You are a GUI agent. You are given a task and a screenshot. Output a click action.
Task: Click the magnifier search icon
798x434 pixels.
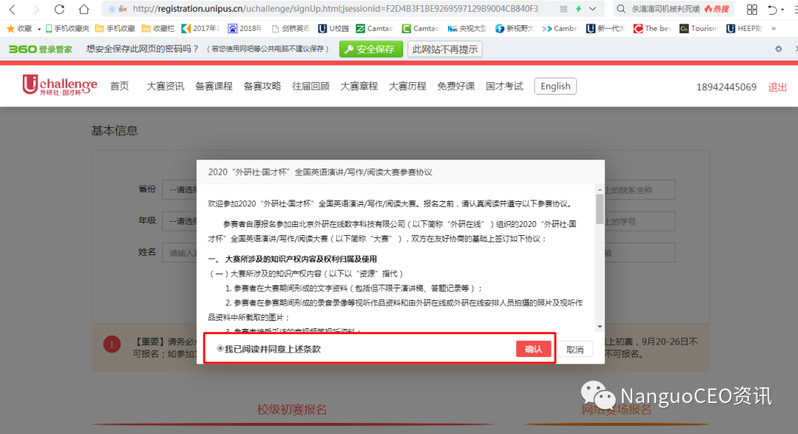(620, 9)
